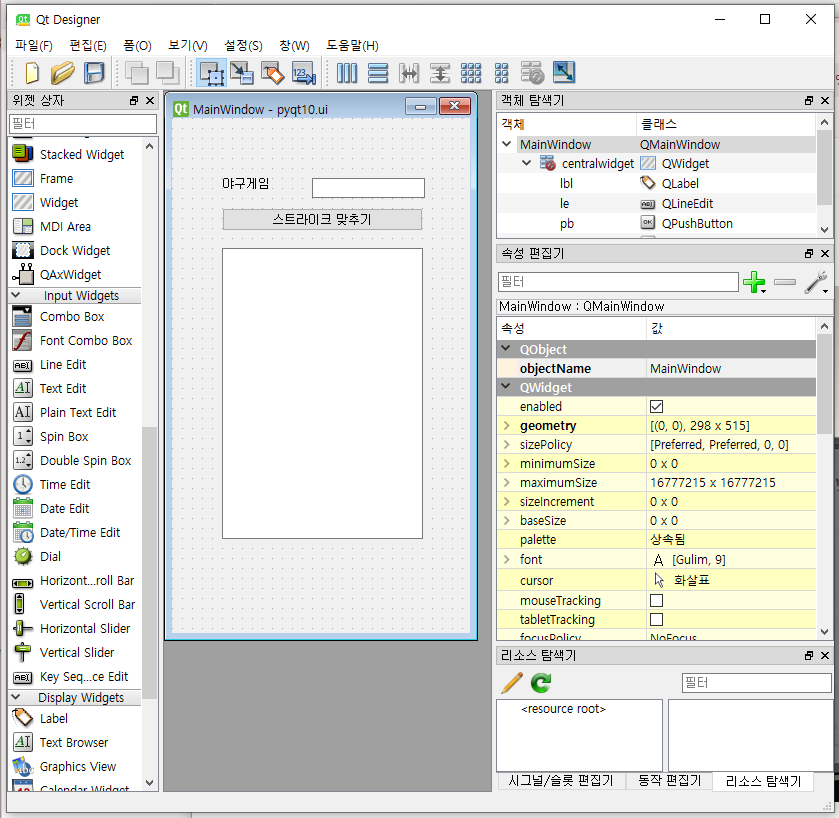Switch to 동작 편집기 tab
Image resolution: width=839 pixels, height=818 pixels.
pyautogui.click(x=669, y=781)
